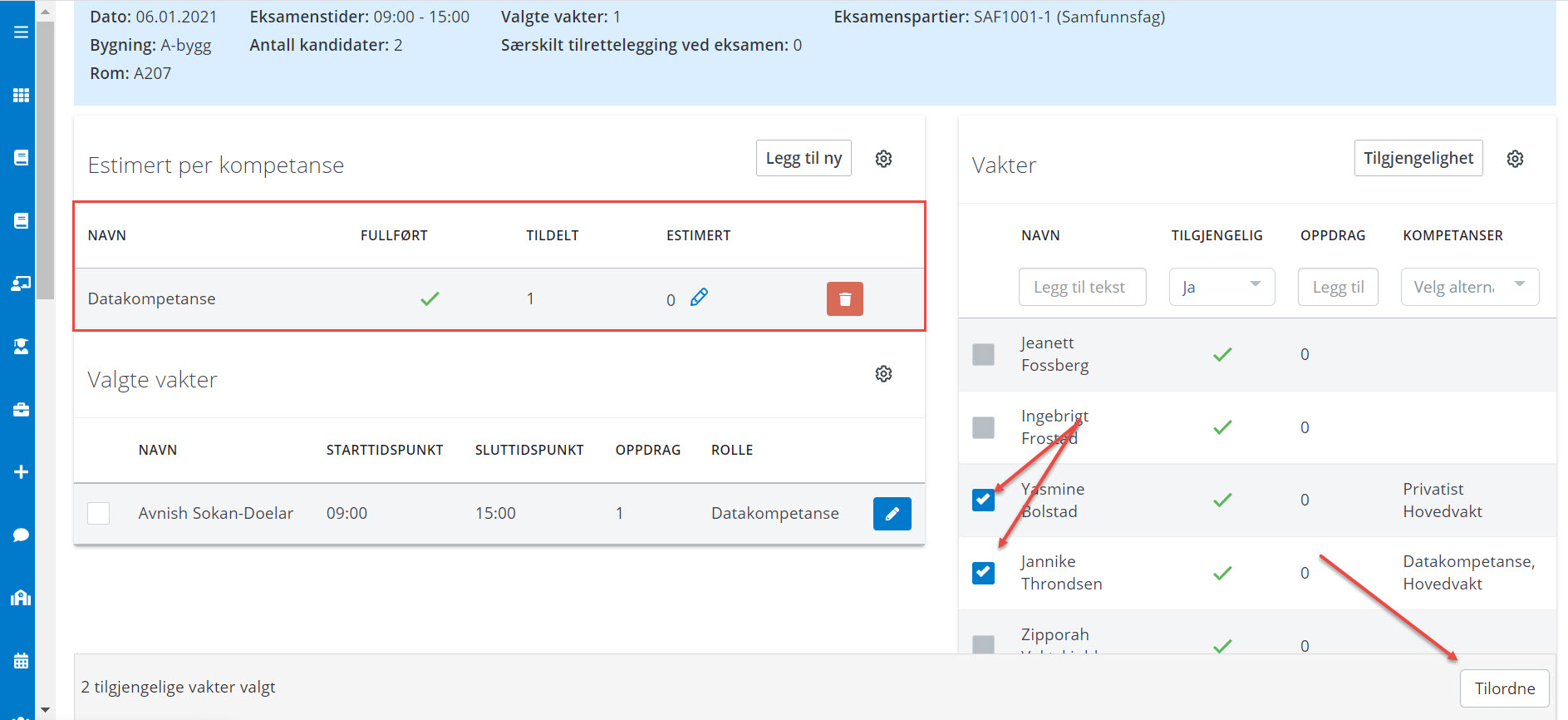Open settings gear for Estimert per kompetanse
Screen dimensions: 1568x720
883,159
